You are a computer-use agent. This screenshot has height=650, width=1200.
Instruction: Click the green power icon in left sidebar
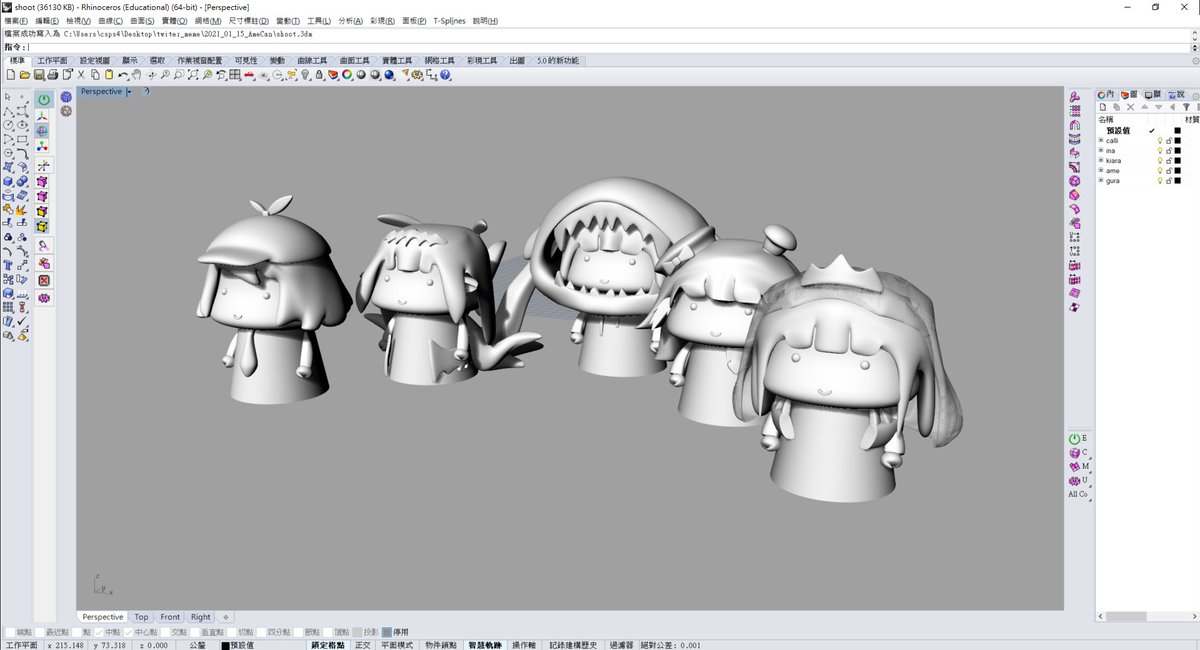pyautogui.click(x=44, y=99)
